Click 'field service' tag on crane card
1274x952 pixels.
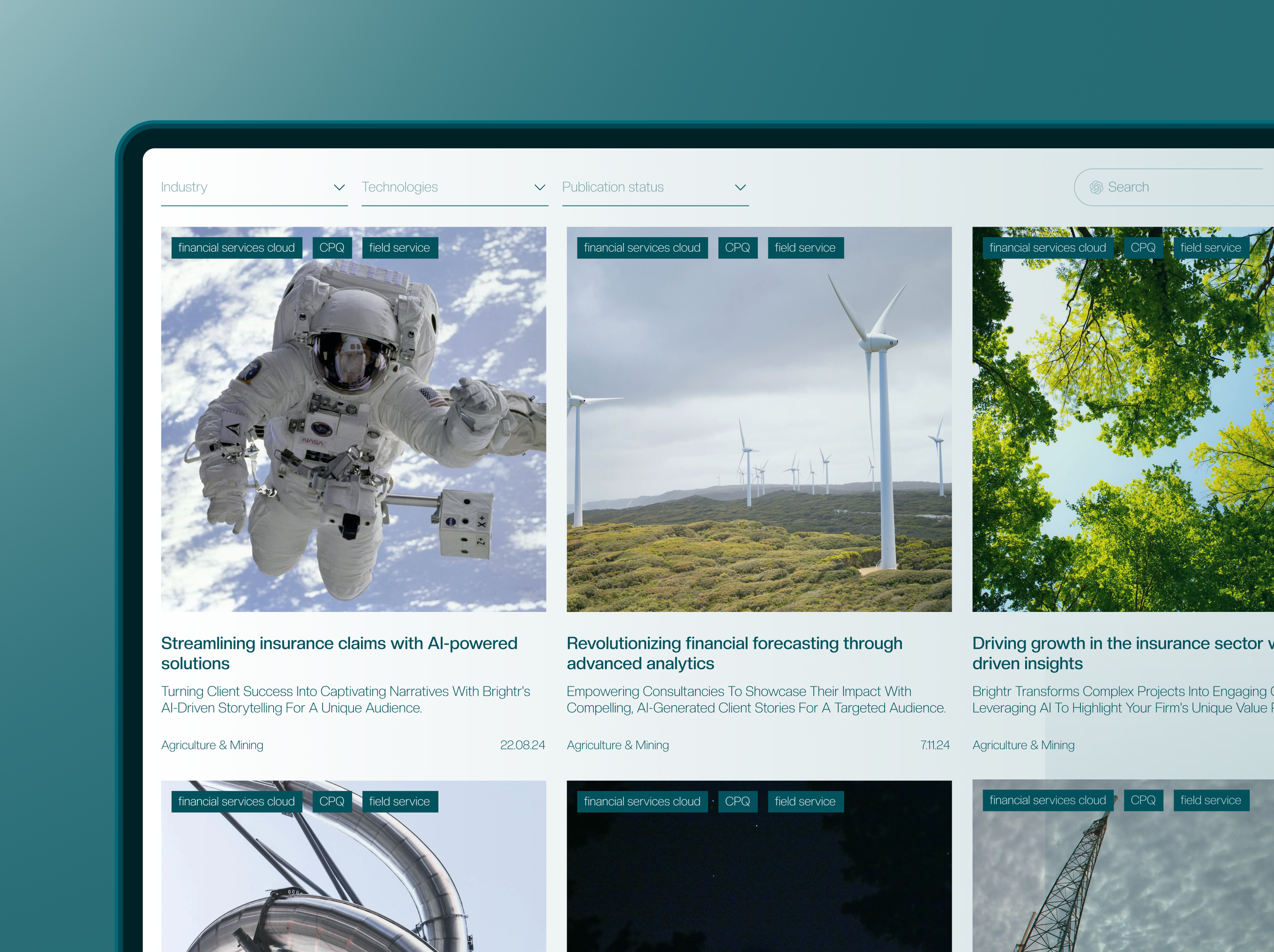pos(1210,800)
